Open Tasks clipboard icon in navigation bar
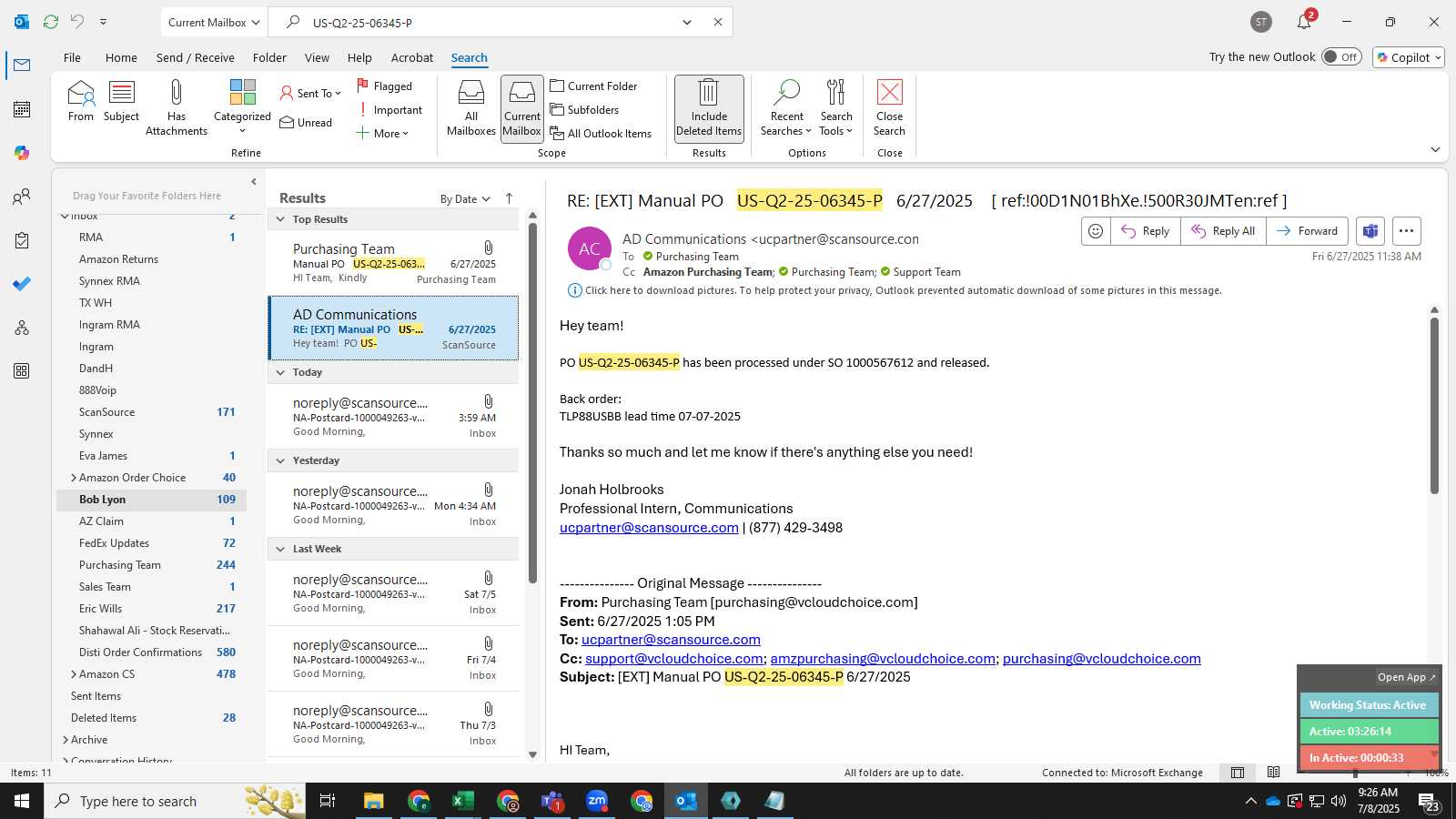 tap(22, 240)
